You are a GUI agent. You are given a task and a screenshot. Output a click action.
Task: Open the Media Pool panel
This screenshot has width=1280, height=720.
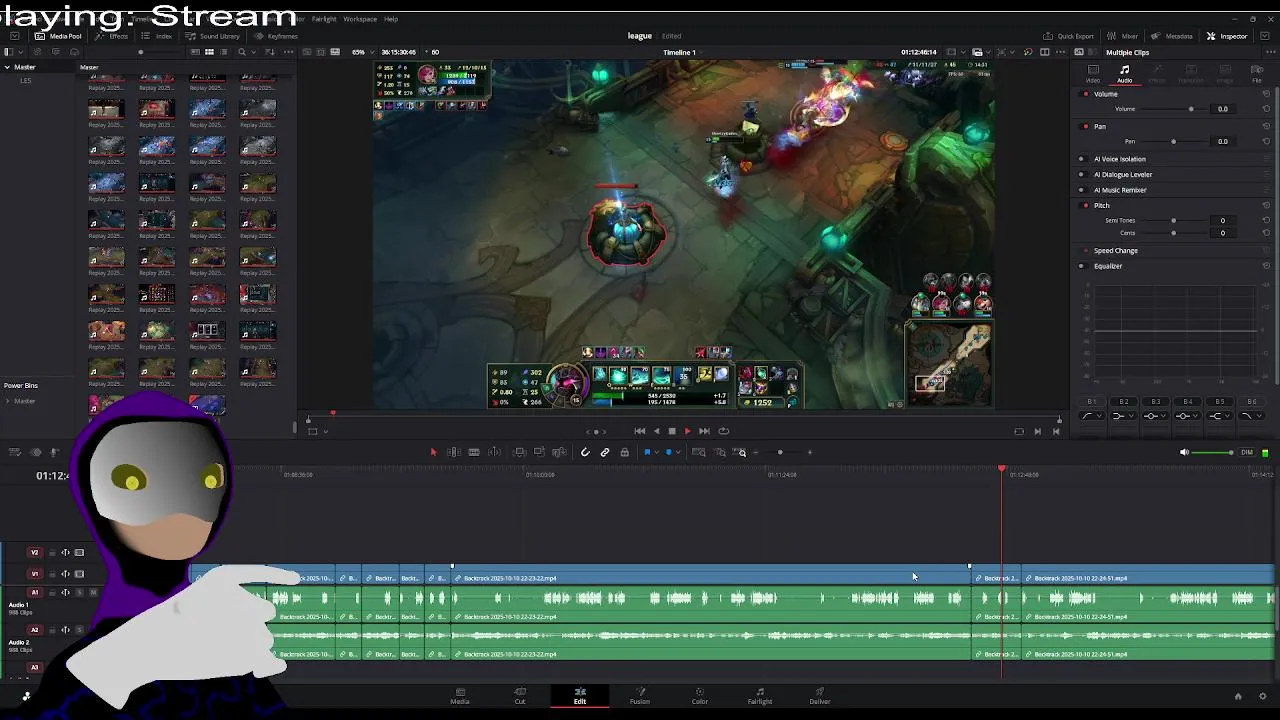pos(58,36)
